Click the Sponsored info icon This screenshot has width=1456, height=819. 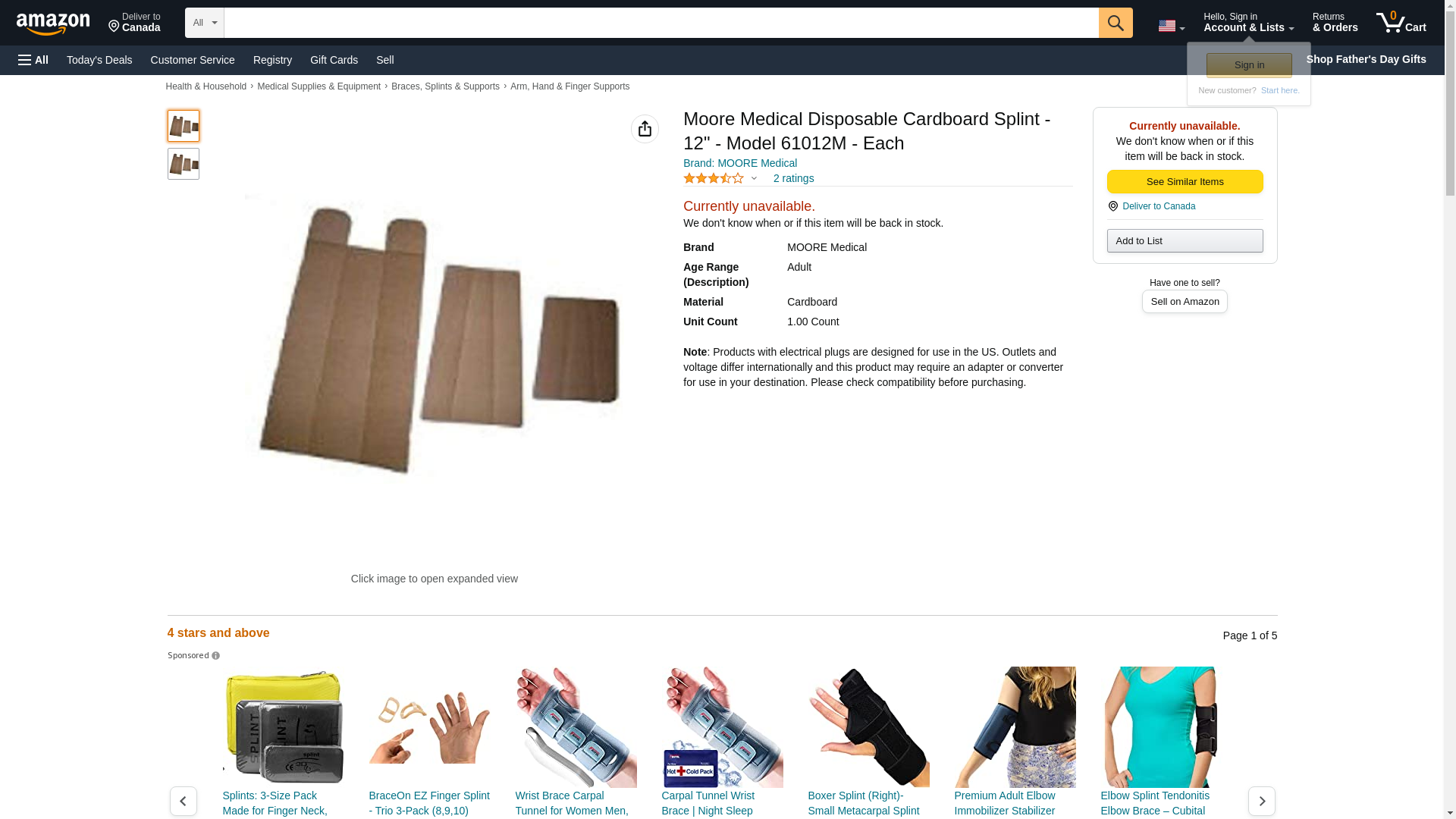coord(215,656)
